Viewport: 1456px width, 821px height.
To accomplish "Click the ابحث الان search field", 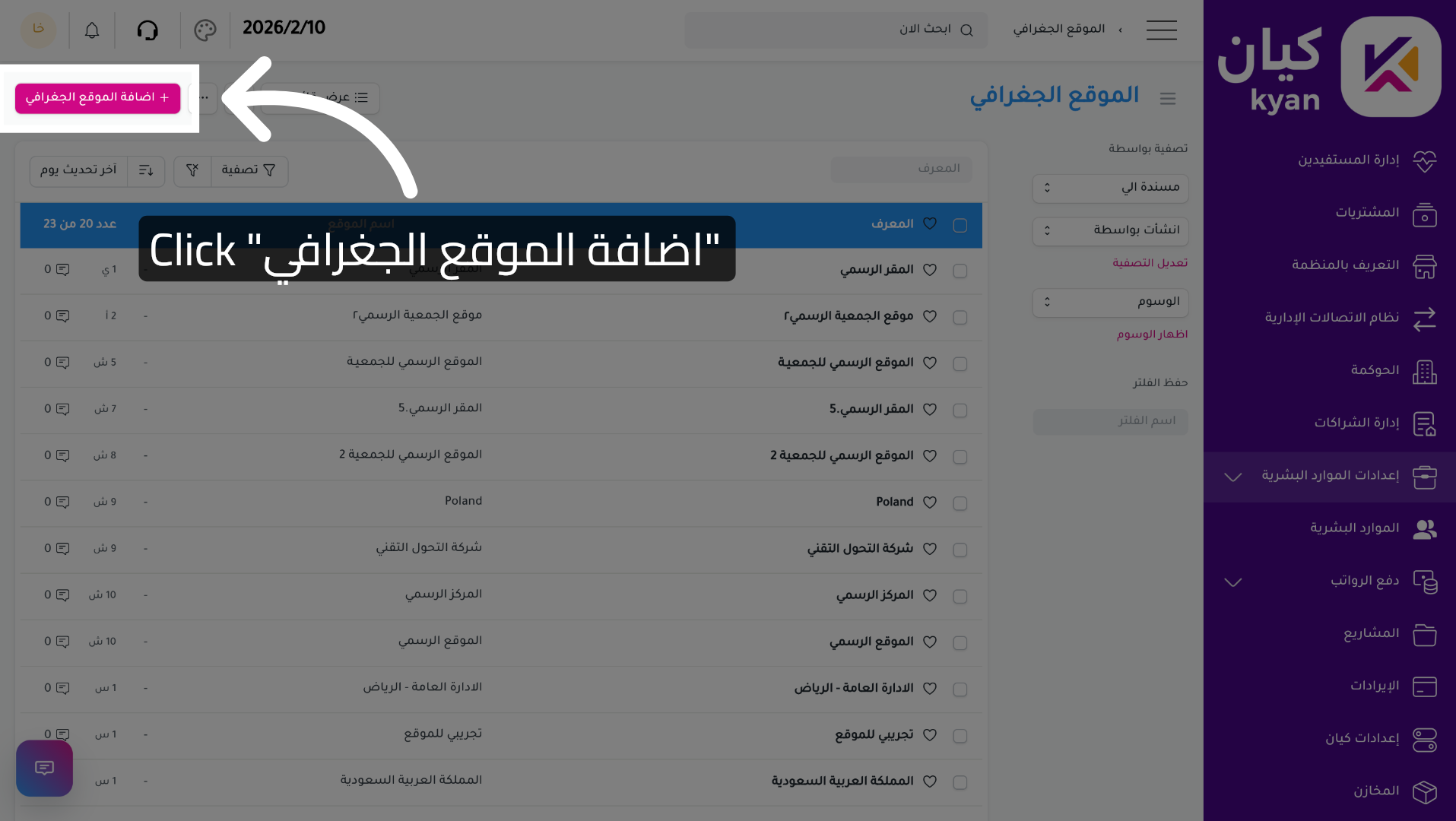I will [x=836, y=30].
